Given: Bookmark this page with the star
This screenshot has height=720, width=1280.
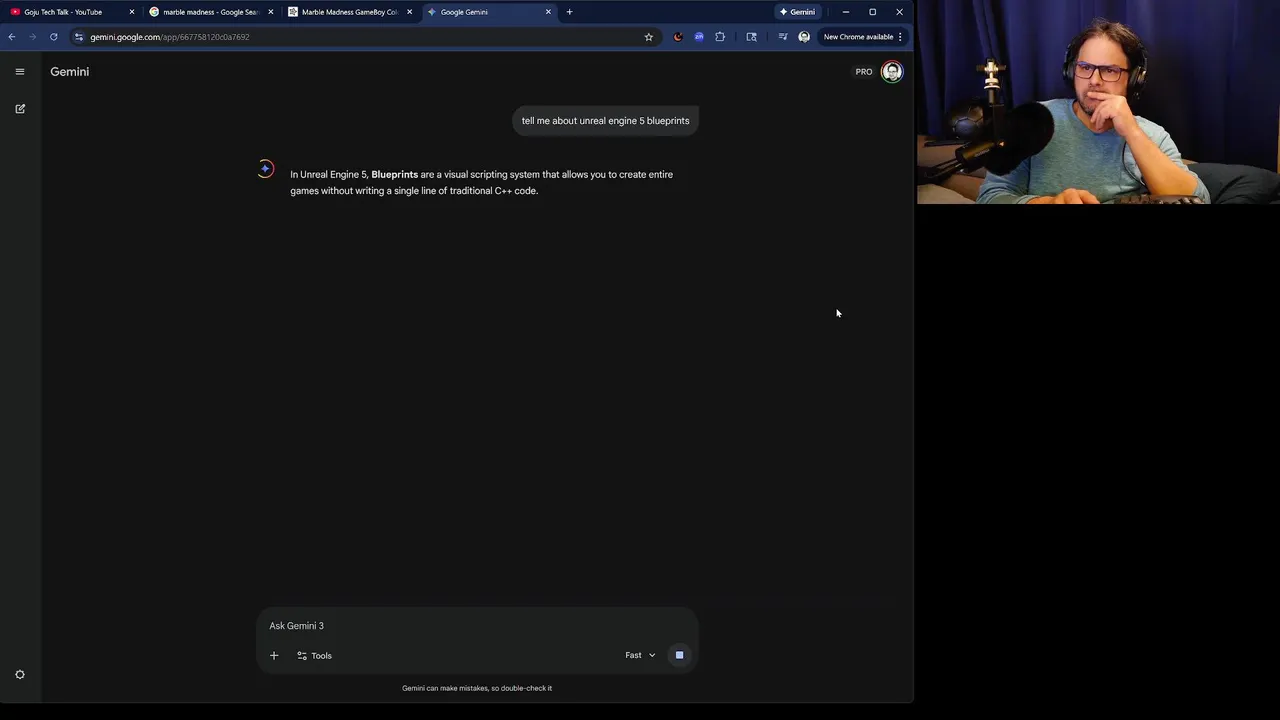Looking at the screenshot, I should coord(648,37).
